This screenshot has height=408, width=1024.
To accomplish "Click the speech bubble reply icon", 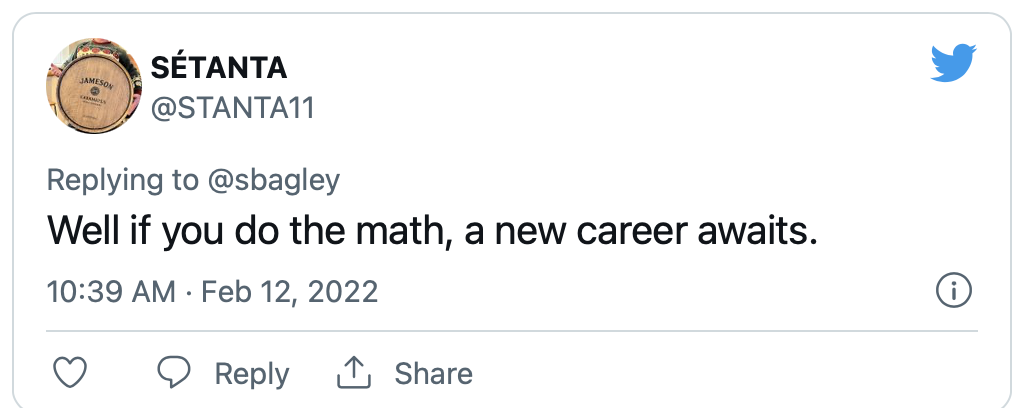I will click(175, 374).
